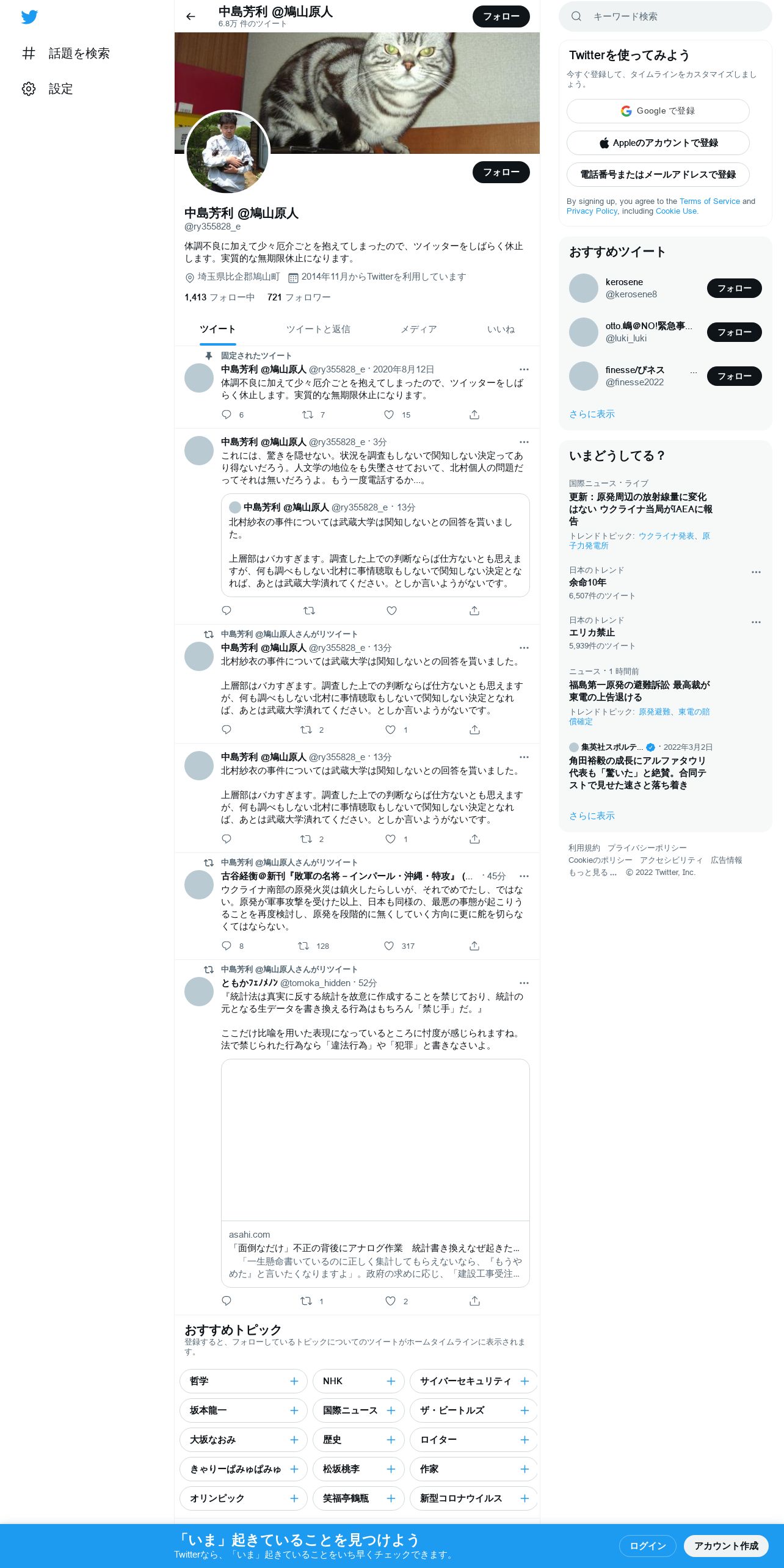Screen dimensions: 784x1568
Task: Expand もっと見る in footer links
Action: (x=592, y=873)
